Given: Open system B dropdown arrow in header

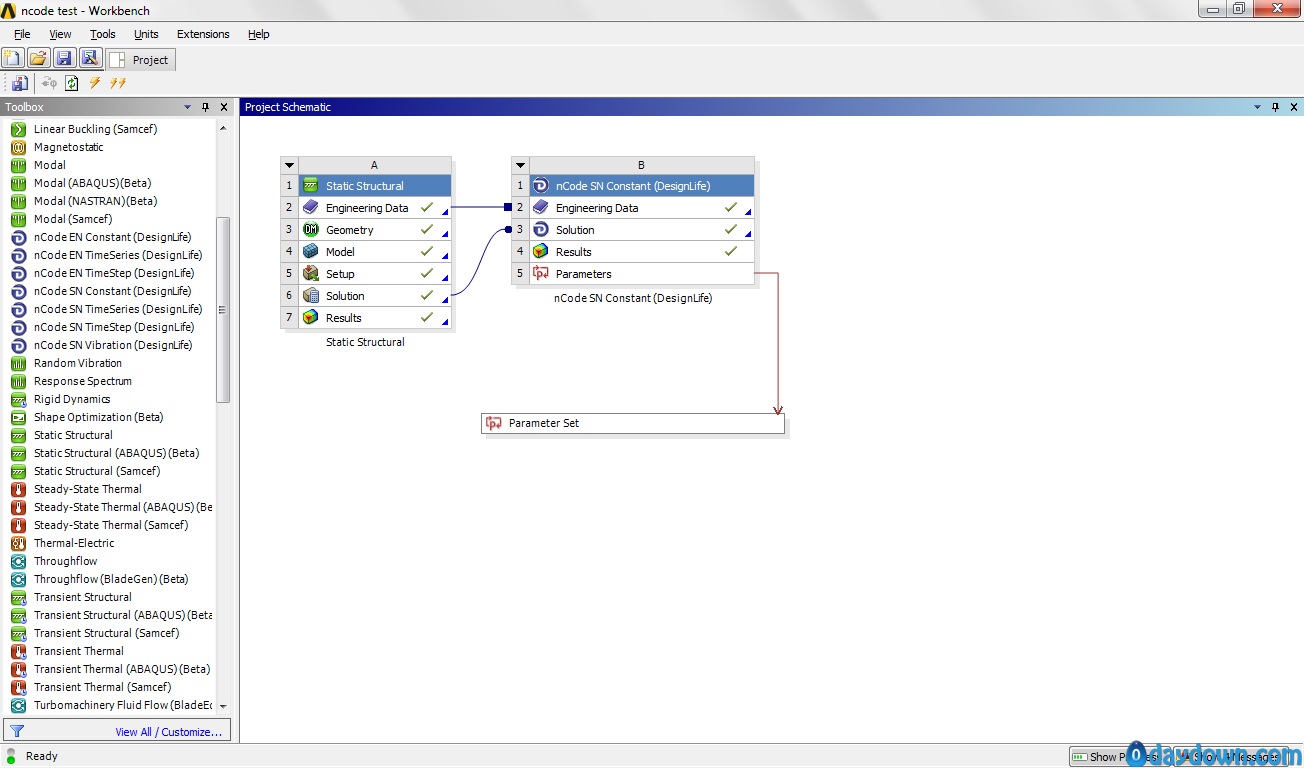Looking at the screenshot, I should (x=520, y=165).
